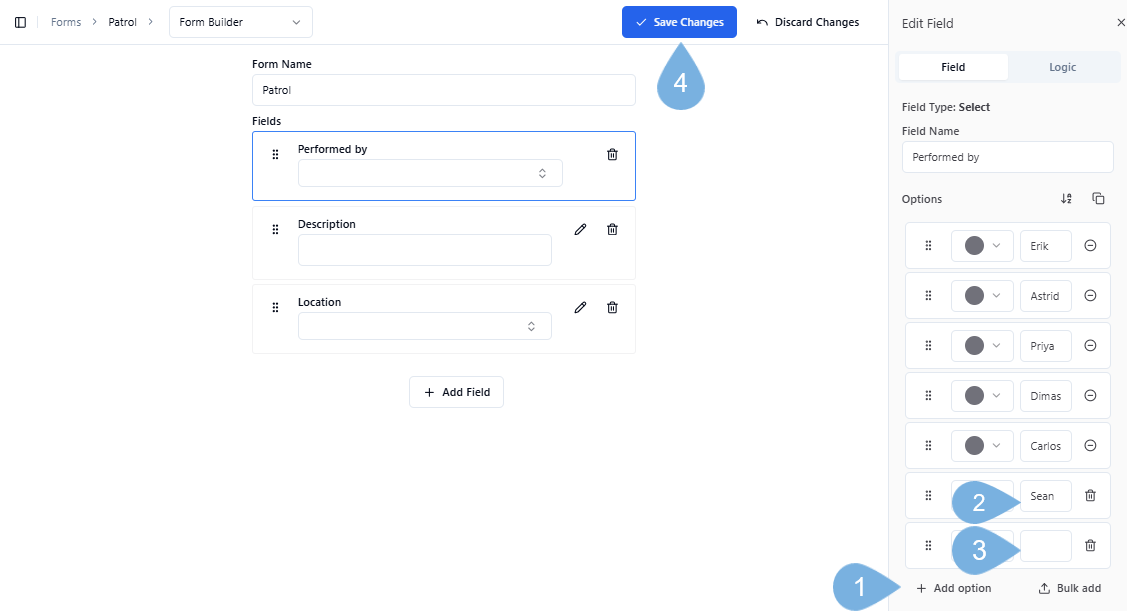Edit the Description field with pencil icon

(580, 229)
